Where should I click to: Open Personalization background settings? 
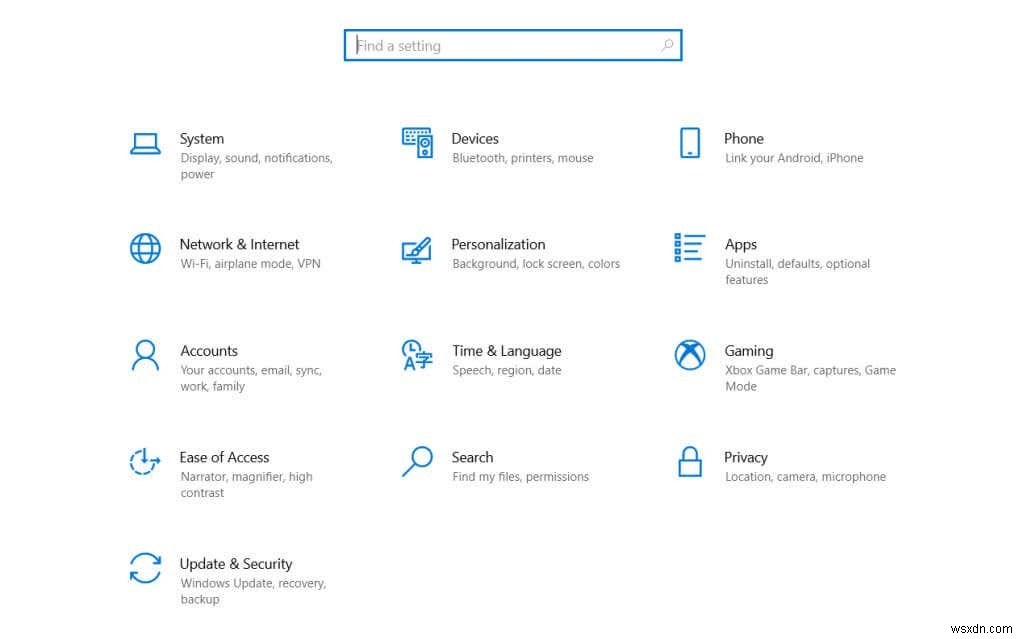(x=498, y=244)
